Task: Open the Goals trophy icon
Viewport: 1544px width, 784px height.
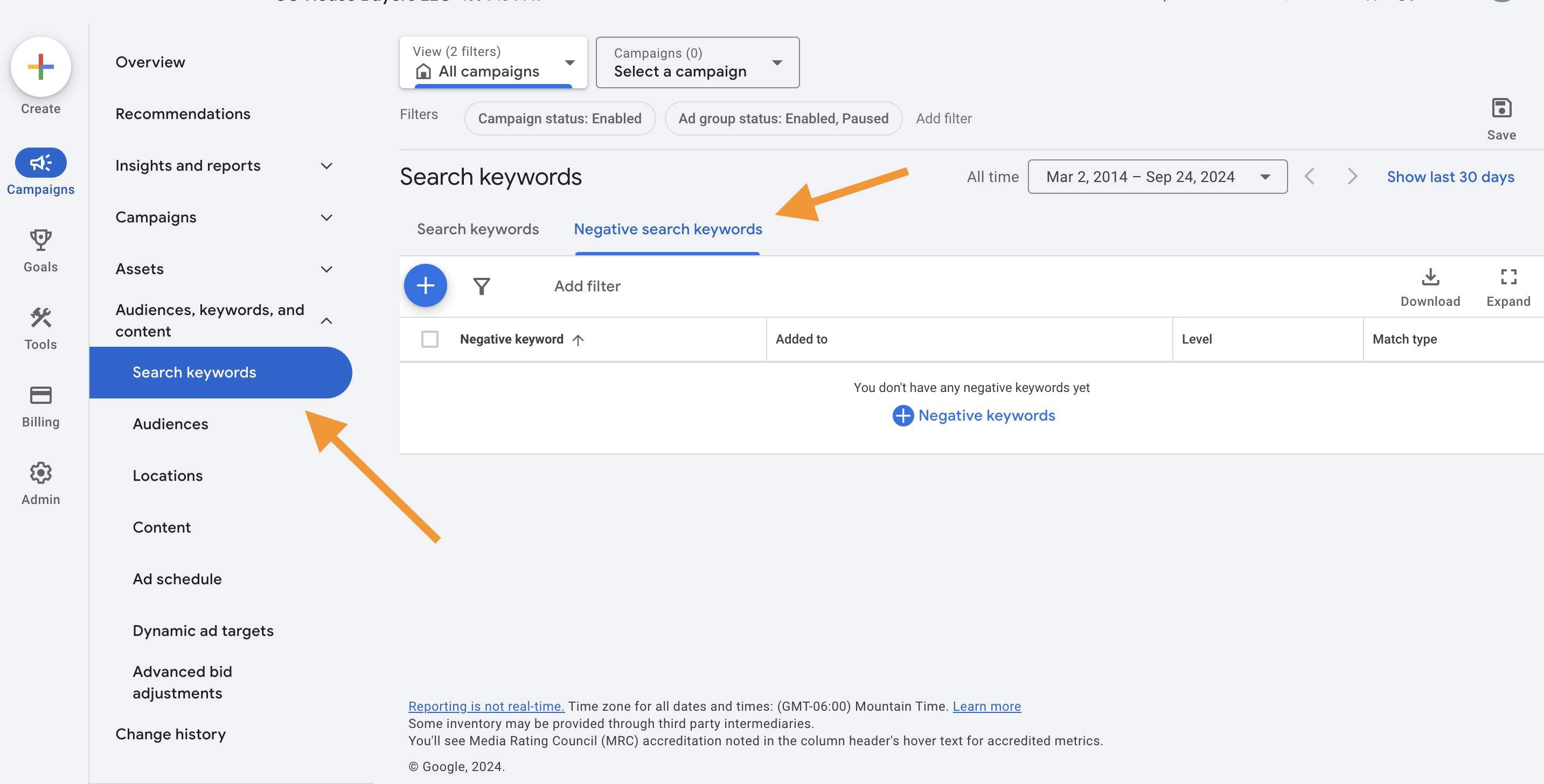Action: pyautogui.click(x=41, y=240)
